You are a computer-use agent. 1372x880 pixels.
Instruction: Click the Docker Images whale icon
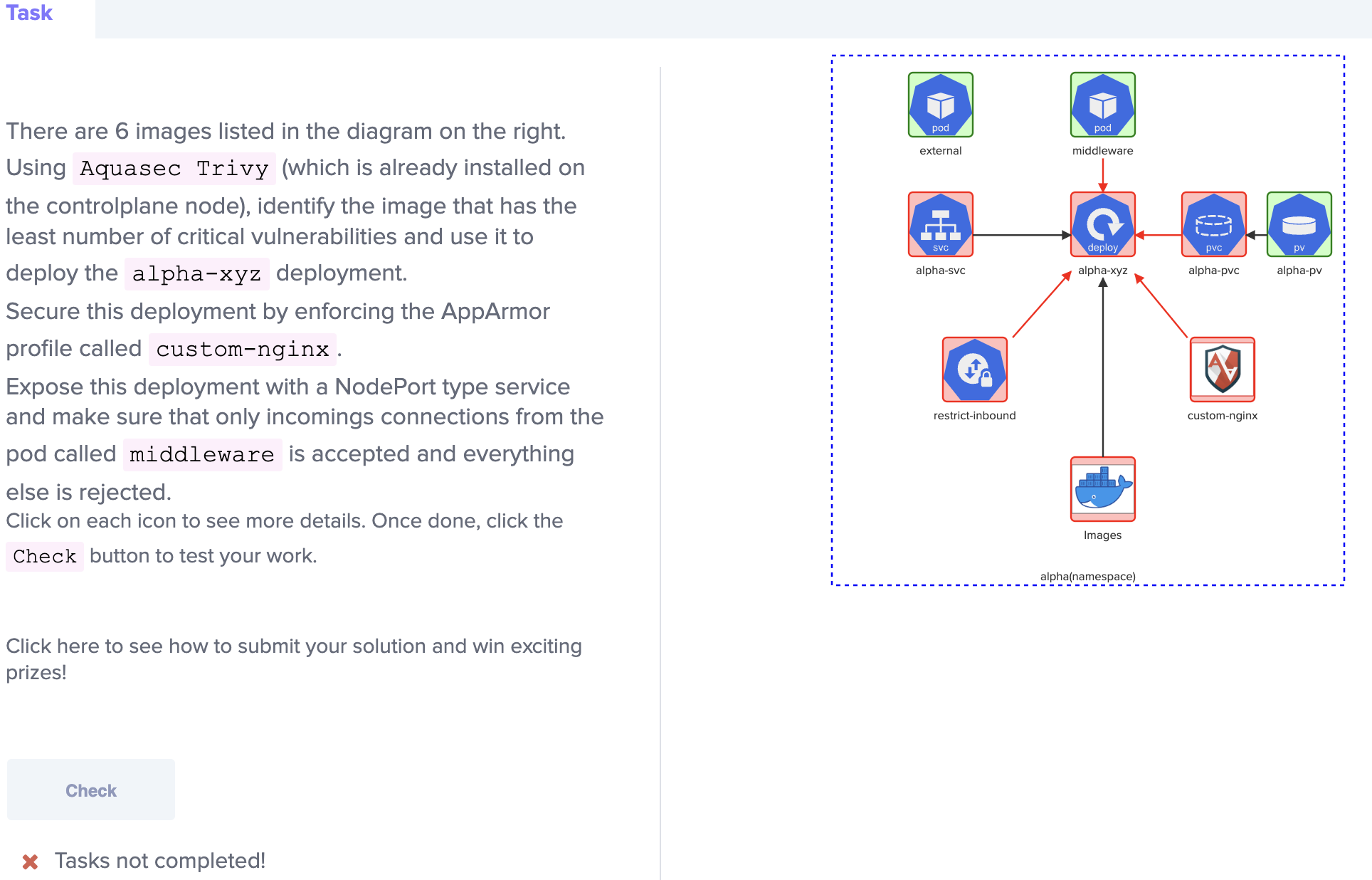pyautogui.click(x=1102, y=489)
